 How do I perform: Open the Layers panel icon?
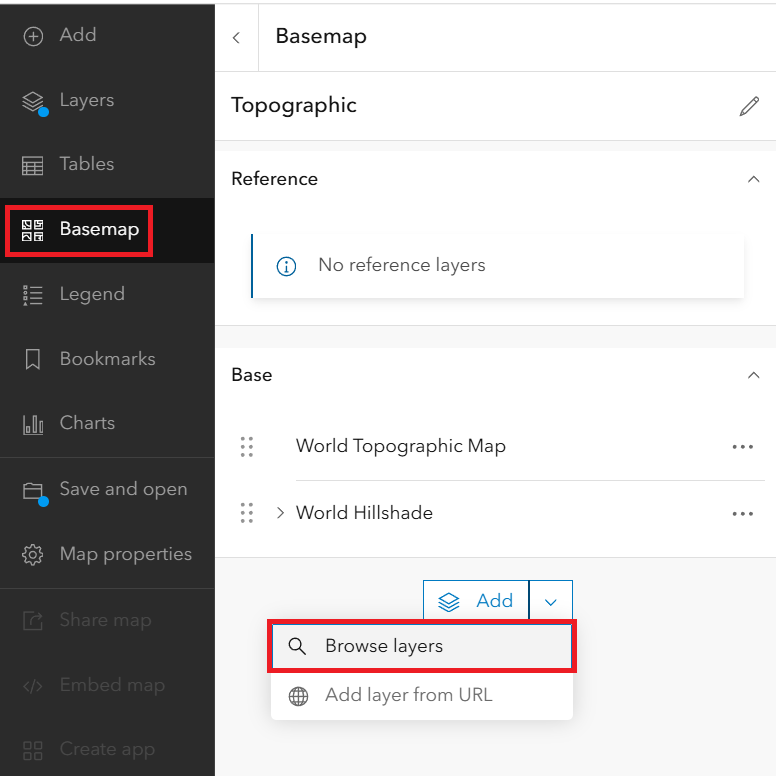coord(33,101)
